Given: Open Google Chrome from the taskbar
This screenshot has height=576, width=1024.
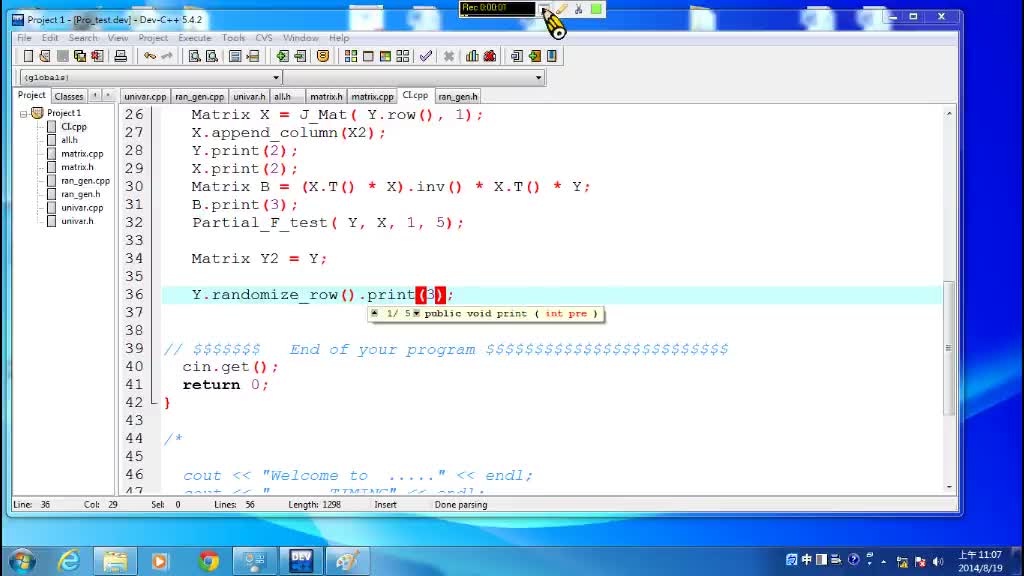Looking at the screenshot, I should [x=208, y=561].
